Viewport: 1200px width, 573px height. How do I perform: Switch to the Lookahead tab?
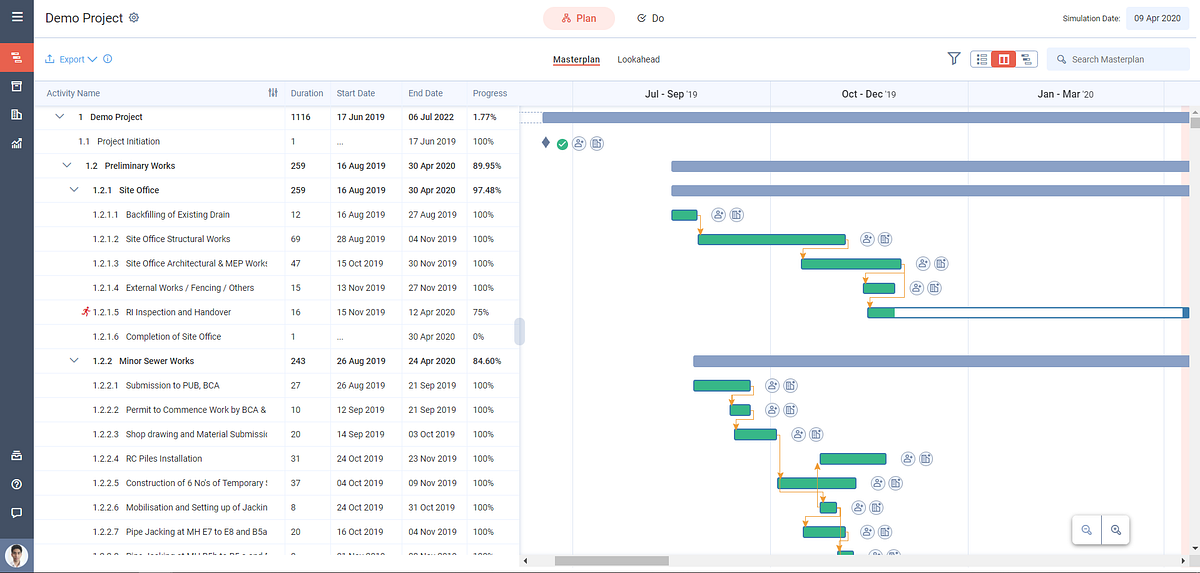point(638,60)
